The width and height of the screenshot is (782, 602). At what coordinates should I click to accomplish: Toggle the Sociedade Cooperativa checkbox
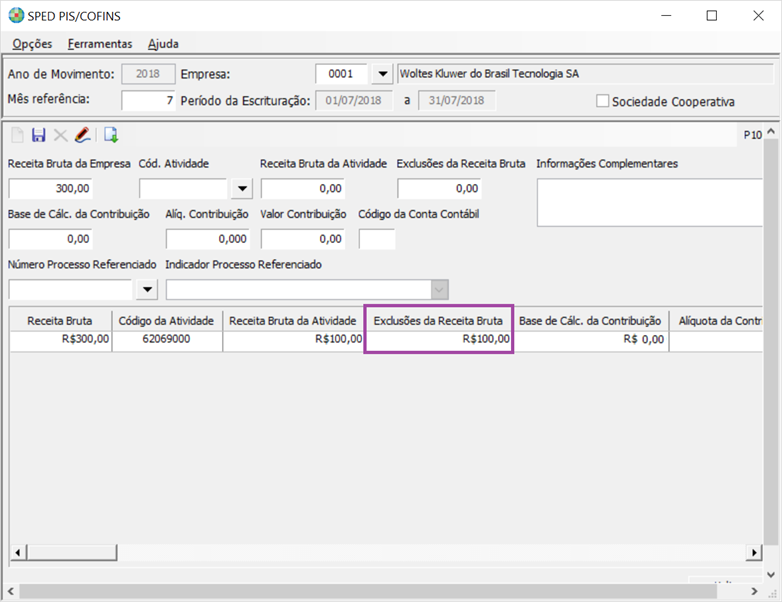pos(602,101)
